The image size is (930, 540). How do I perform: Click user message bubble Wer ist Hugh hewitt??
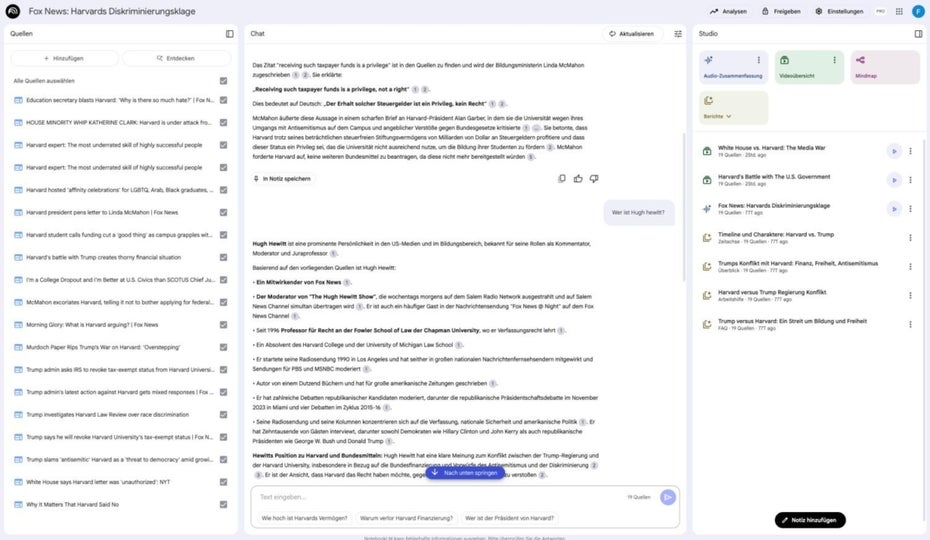[638, 212]
